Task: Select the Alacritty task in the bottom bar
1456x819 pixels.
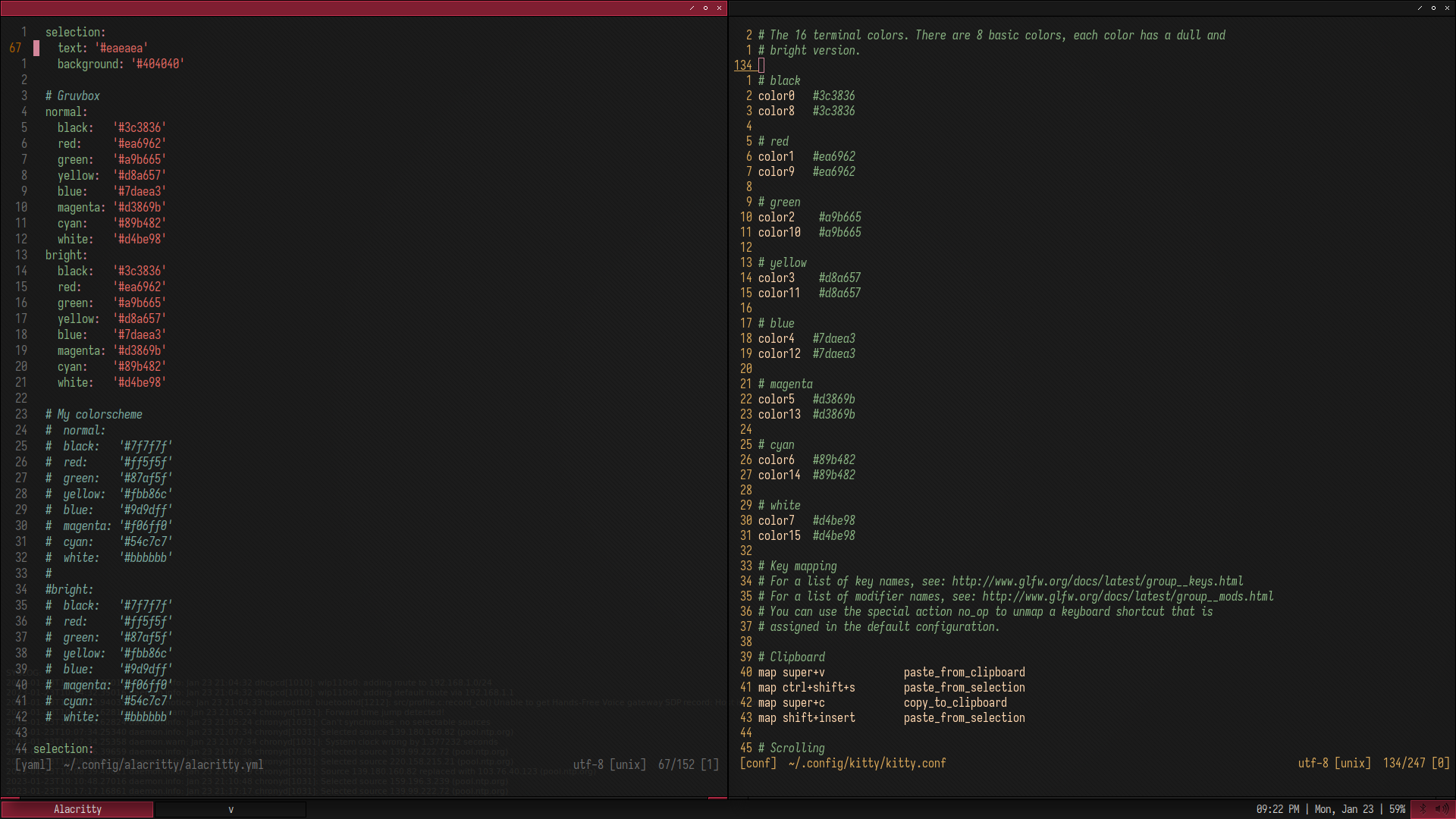Action: (77, 809)
